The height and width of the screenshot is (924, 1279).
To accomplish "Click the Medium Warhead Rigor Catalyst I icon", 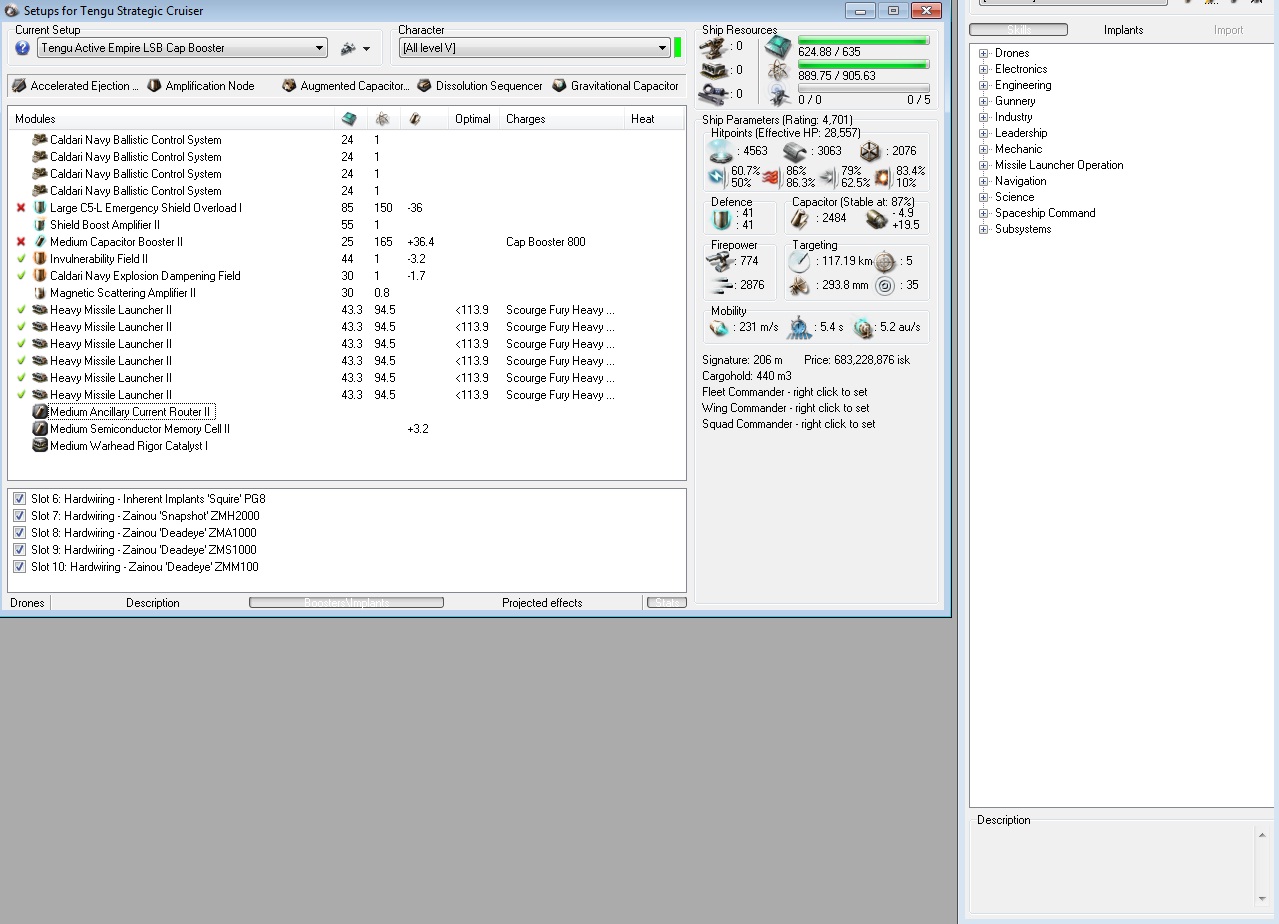I will coord(40,446).
